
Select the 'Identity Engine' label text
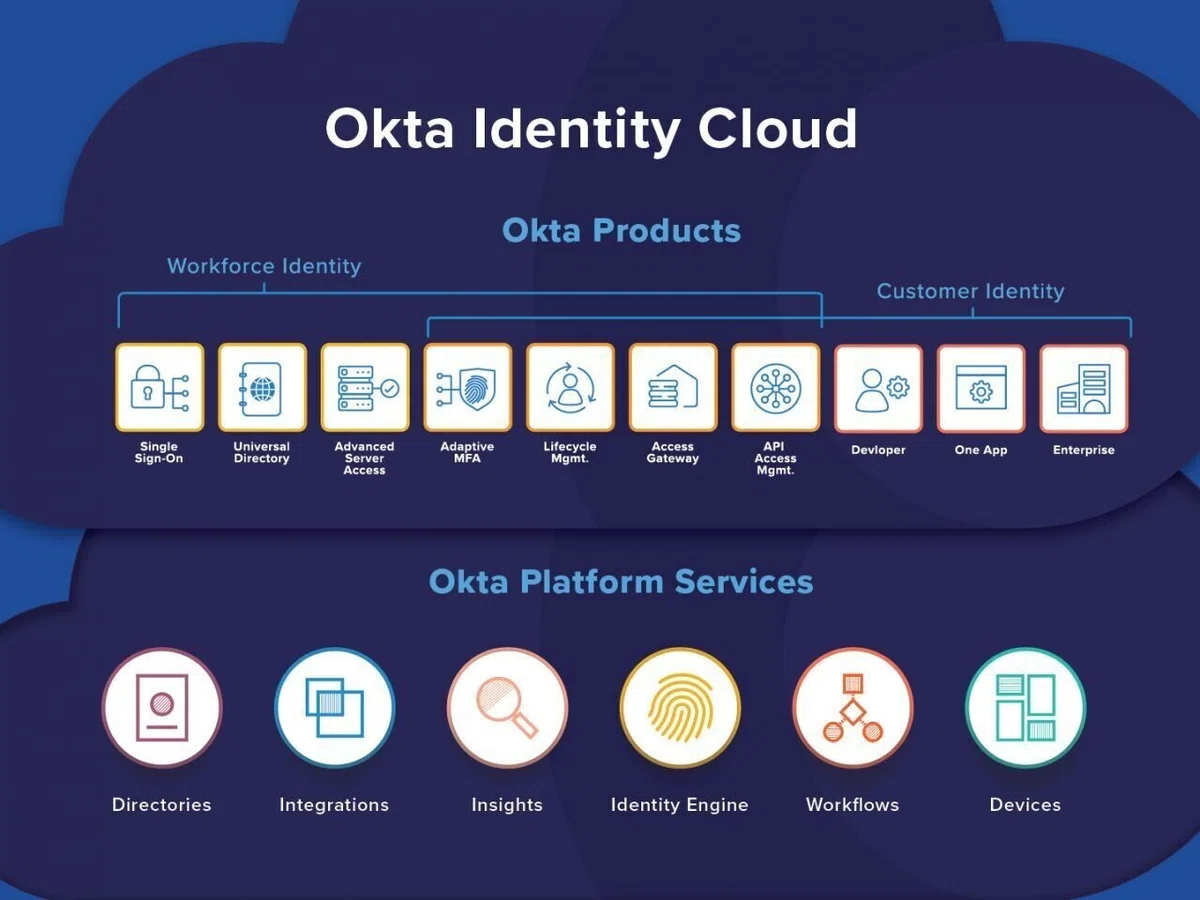point(680,805)
